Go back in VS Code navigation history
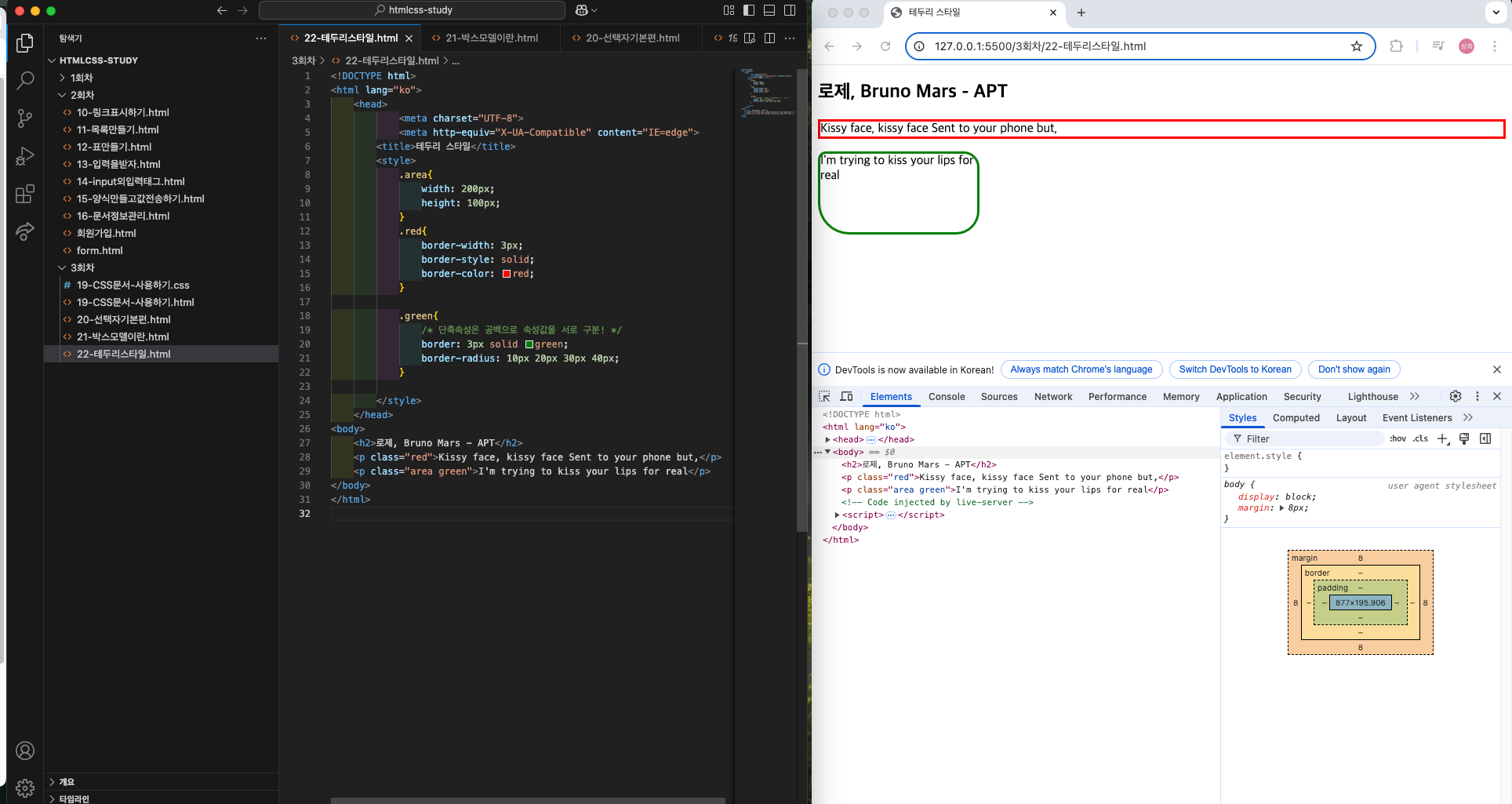 (222, 10)
